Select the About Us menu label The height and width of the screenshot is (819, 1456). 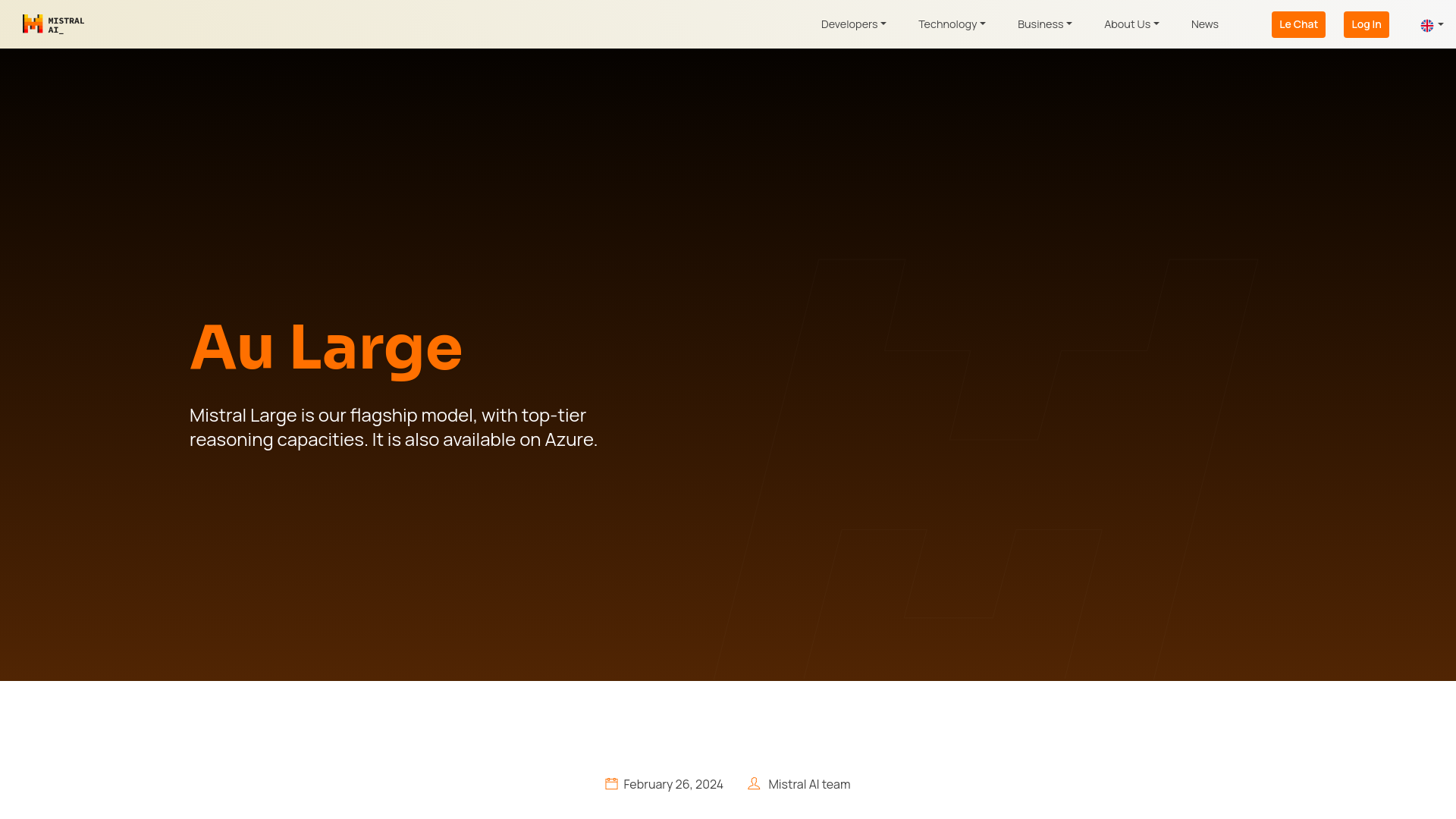1126,24
